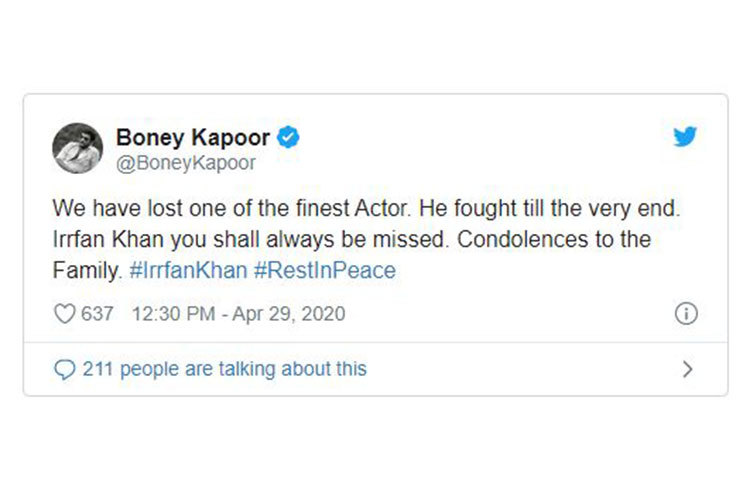Click the 637 likes count
Image resolution: width=750 pixels, height=480 pixels.
pos(97,314)
